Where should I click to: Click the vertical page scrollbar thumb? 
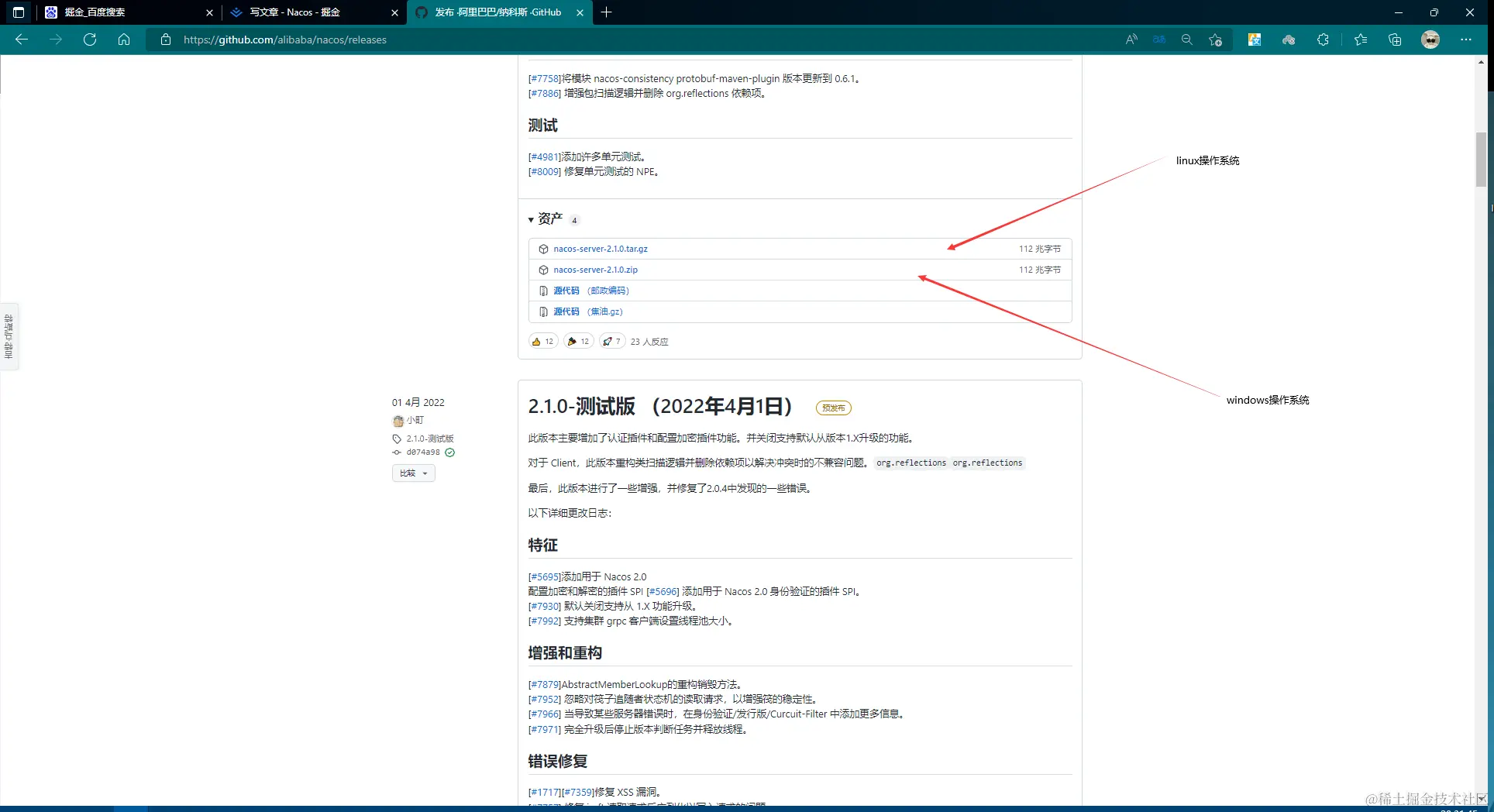click(x=1481, y=160)
